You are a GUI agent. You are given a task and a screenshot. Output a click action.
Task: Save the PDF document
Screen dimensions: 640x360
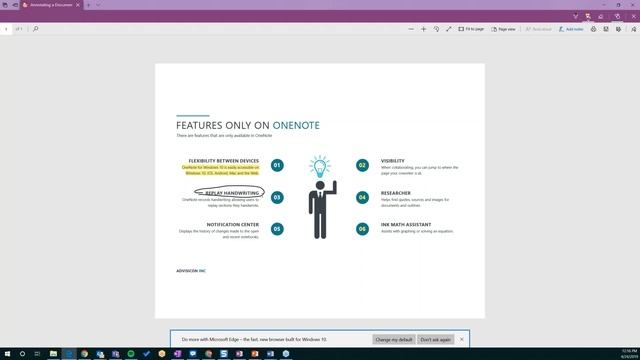(606, 29)
